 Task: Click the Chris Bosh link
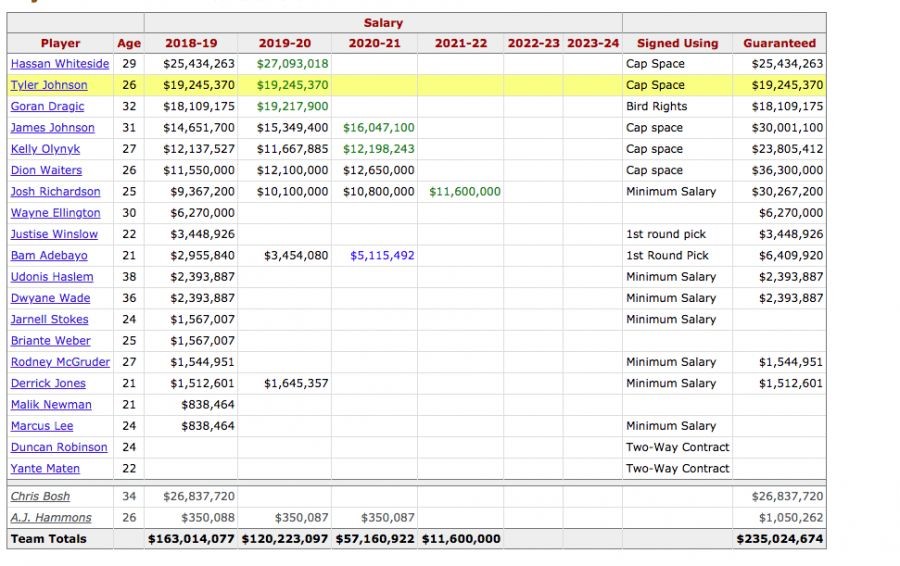point(39,496)
